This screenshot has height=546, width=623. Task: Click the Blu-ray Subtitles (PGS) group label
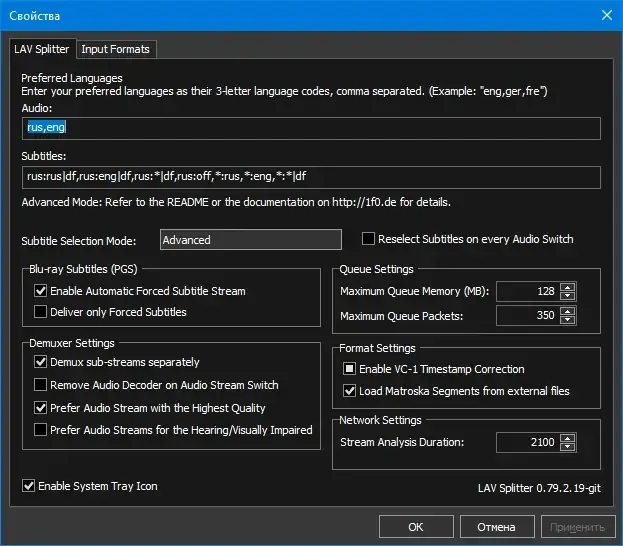[83, 269]
